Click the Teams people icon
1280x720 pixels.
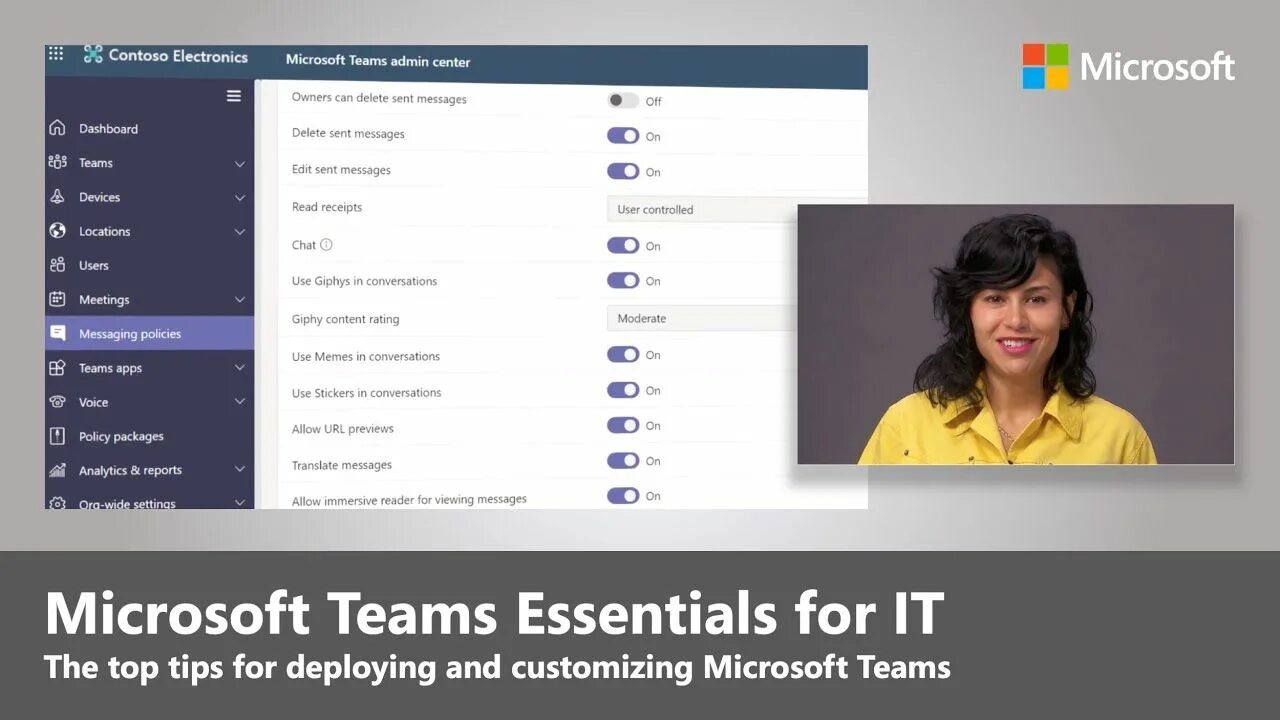[x=57, y=162]
